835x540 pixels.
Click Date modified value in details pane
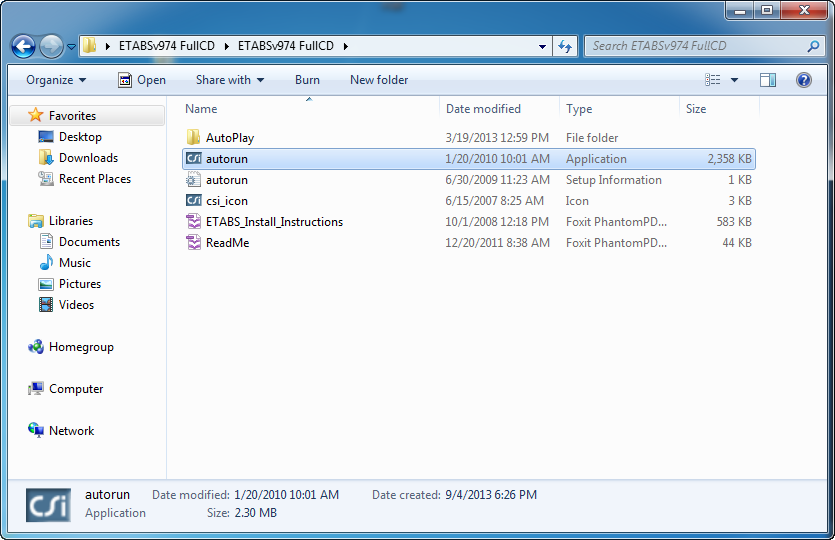click(286, 495)
